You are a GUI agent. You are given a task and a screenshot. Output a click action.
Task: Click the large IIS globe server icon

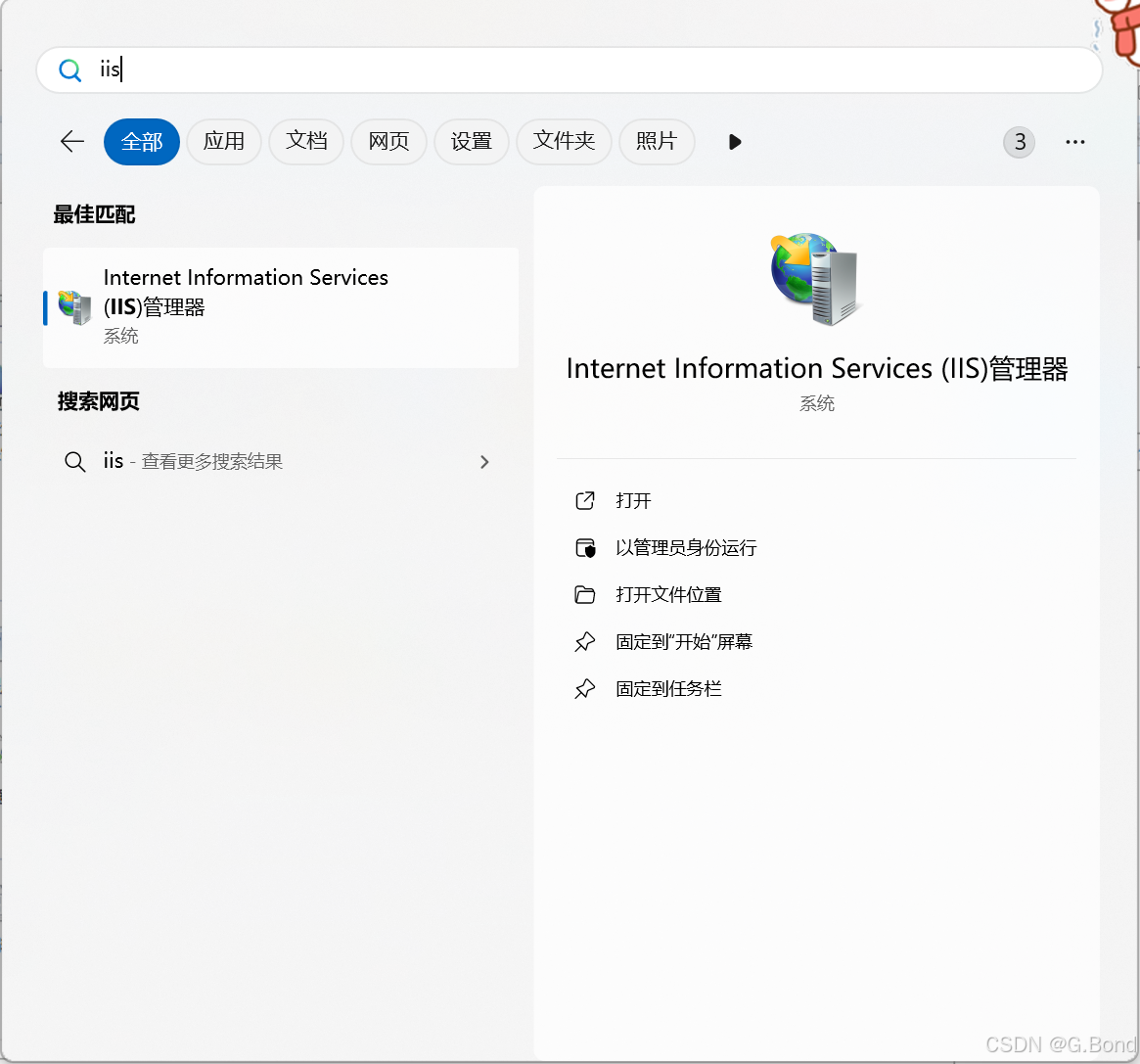pos(816,279)
